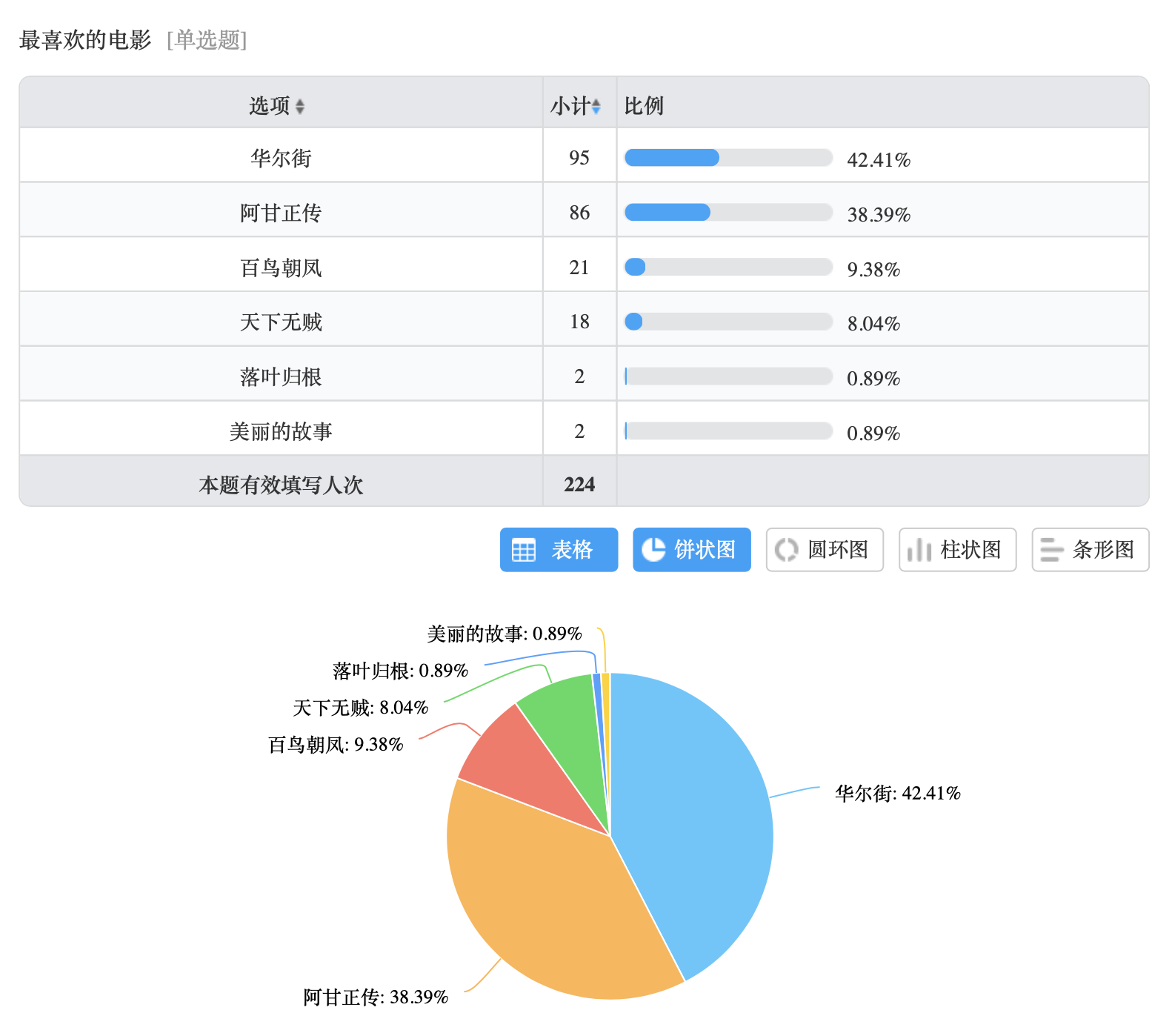Click the pie icon in 饼状图 button

coord(653,550)
